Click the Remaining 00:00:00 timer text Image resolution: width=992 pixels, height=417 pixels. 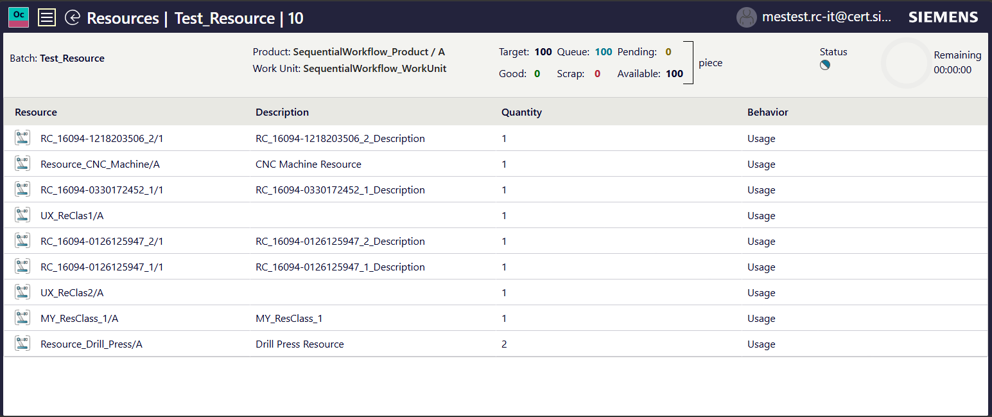952,70
